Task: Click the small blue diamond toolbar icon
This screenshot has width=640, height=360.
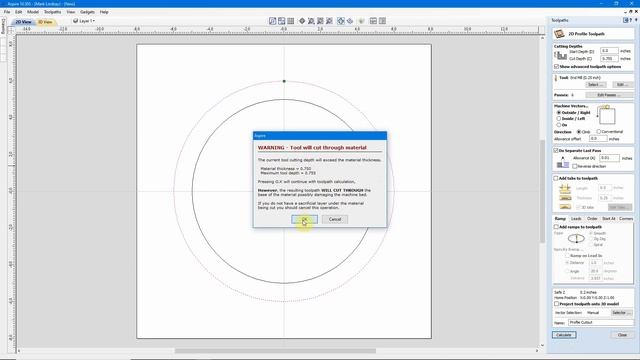Action: click(x=350, y=21)
